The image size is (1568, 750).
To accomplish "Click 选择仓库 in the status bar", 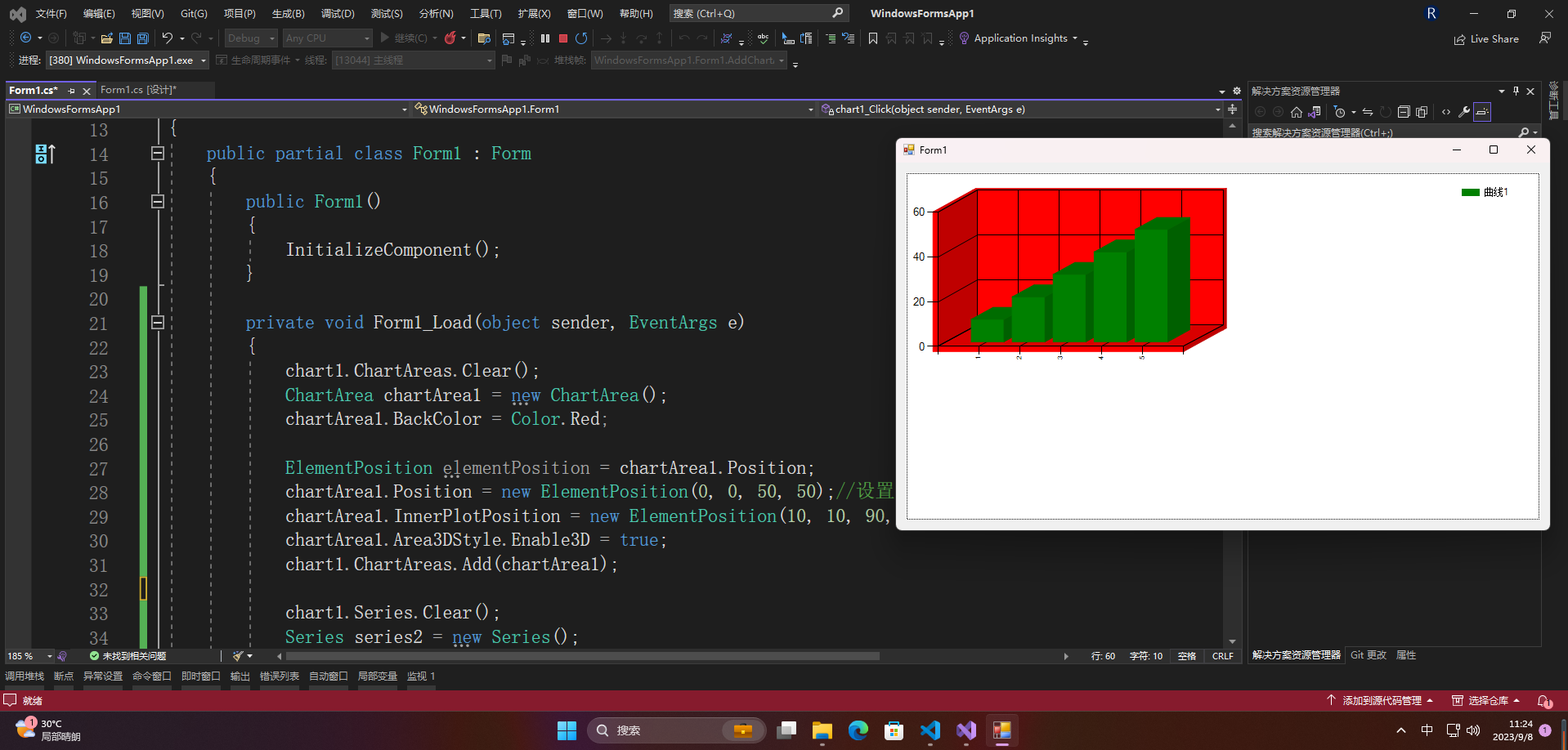I will 1486,701.
